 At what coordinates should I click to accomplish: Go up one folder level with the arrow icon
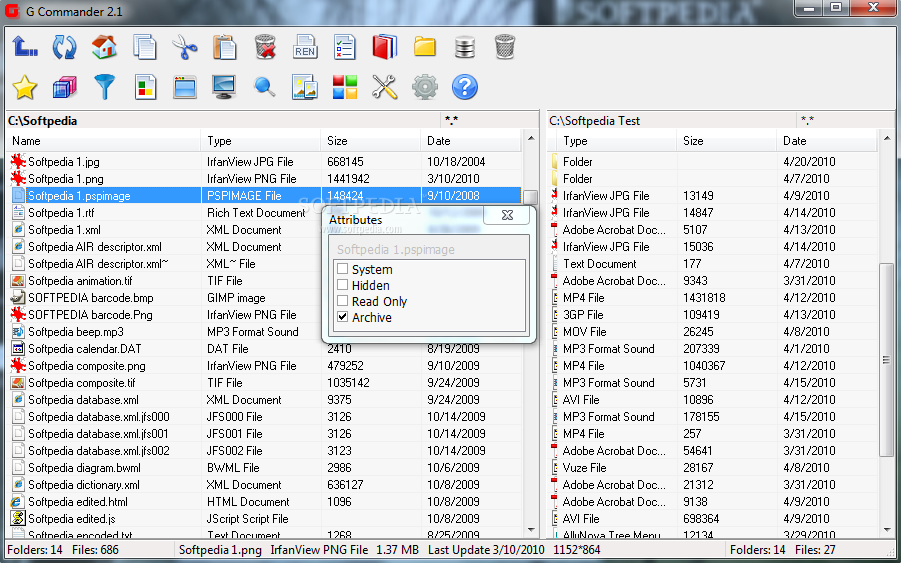(25, 47)
